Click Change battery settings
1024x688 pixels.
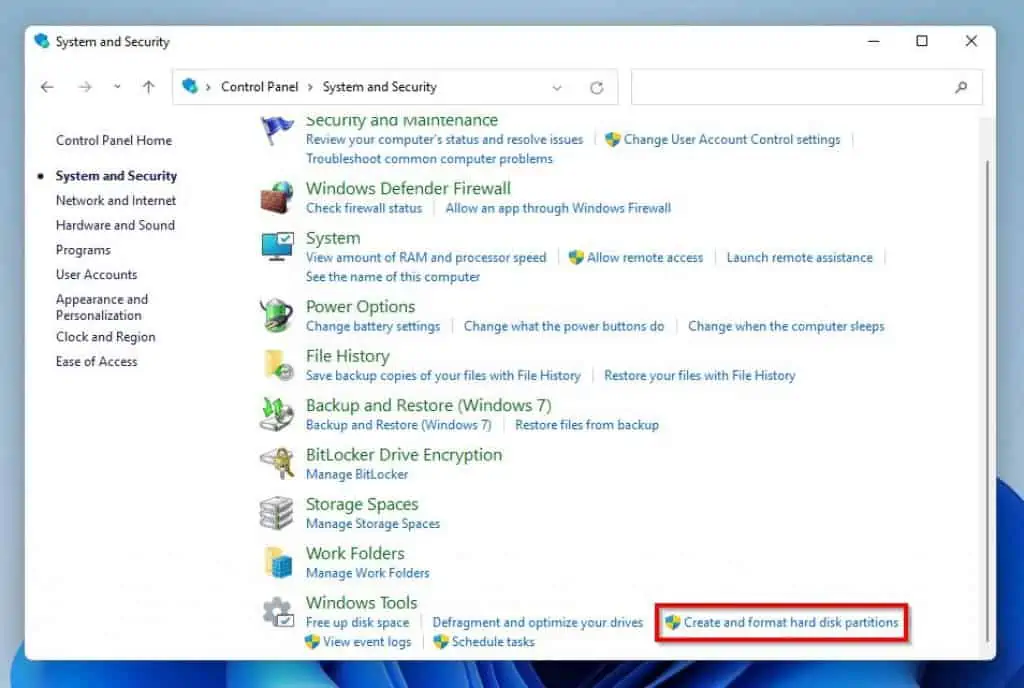(372, 326)
